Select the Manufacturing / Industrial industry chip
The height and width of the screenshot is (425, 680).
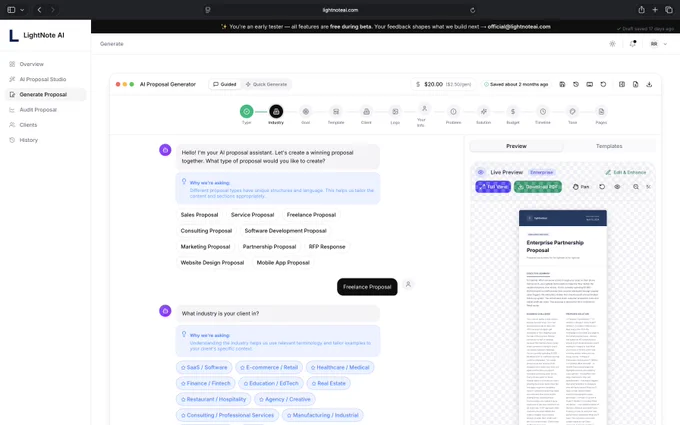click(323, 415)
